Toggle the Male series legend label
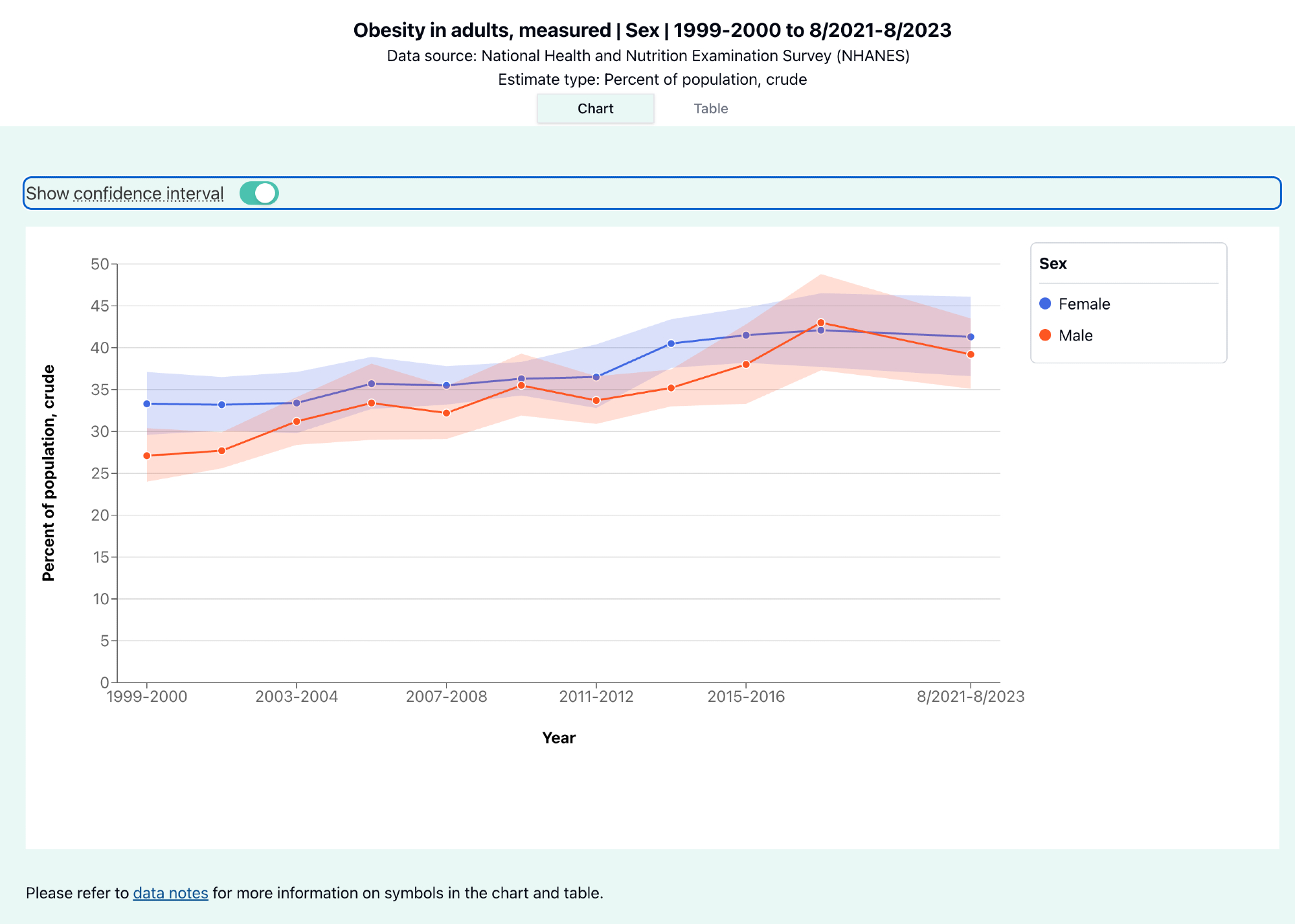1295x924 pixels. pyautogui.click(x=1075, y=335)
